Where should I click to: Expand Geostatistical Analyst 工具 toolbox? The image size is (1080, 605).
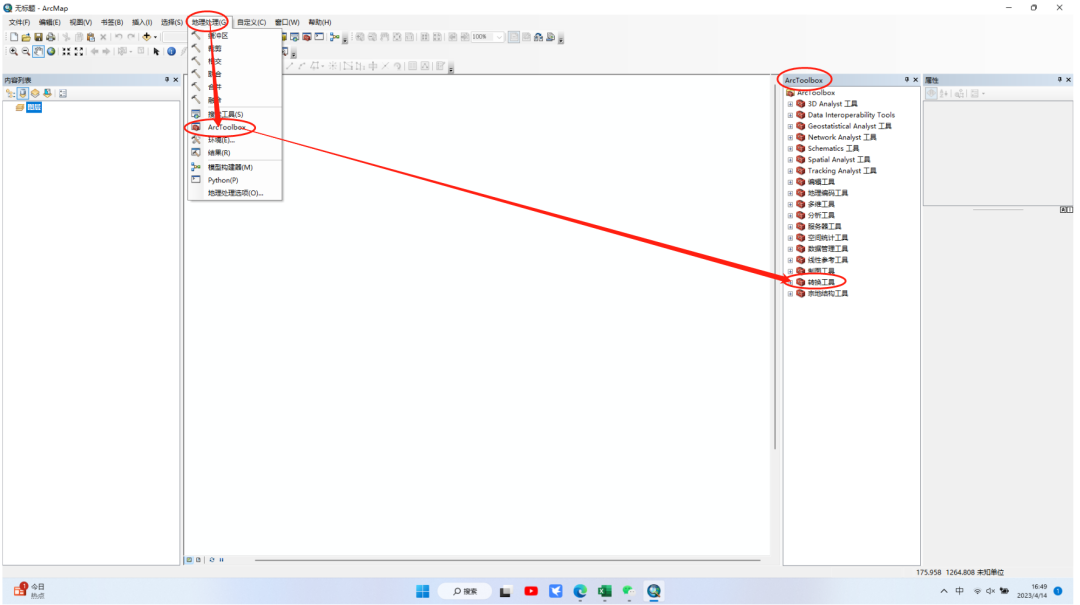click(791, 126)
